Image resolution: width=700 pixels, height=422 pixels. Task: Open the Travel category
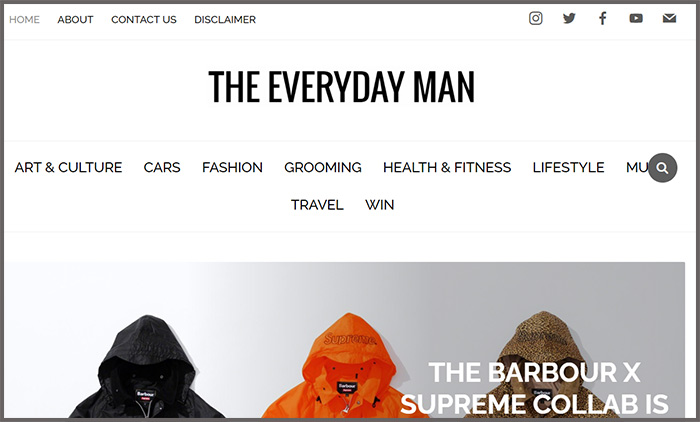[x=317, y=205]
